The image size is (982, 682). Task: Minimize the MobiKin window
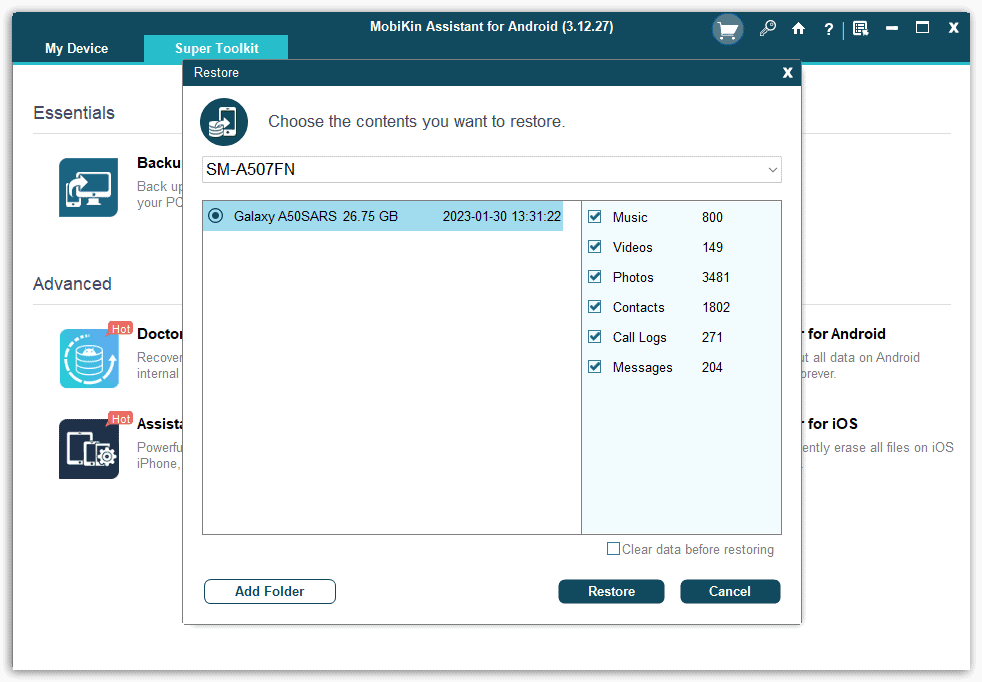pyautogui.click(x=892, y=28)
